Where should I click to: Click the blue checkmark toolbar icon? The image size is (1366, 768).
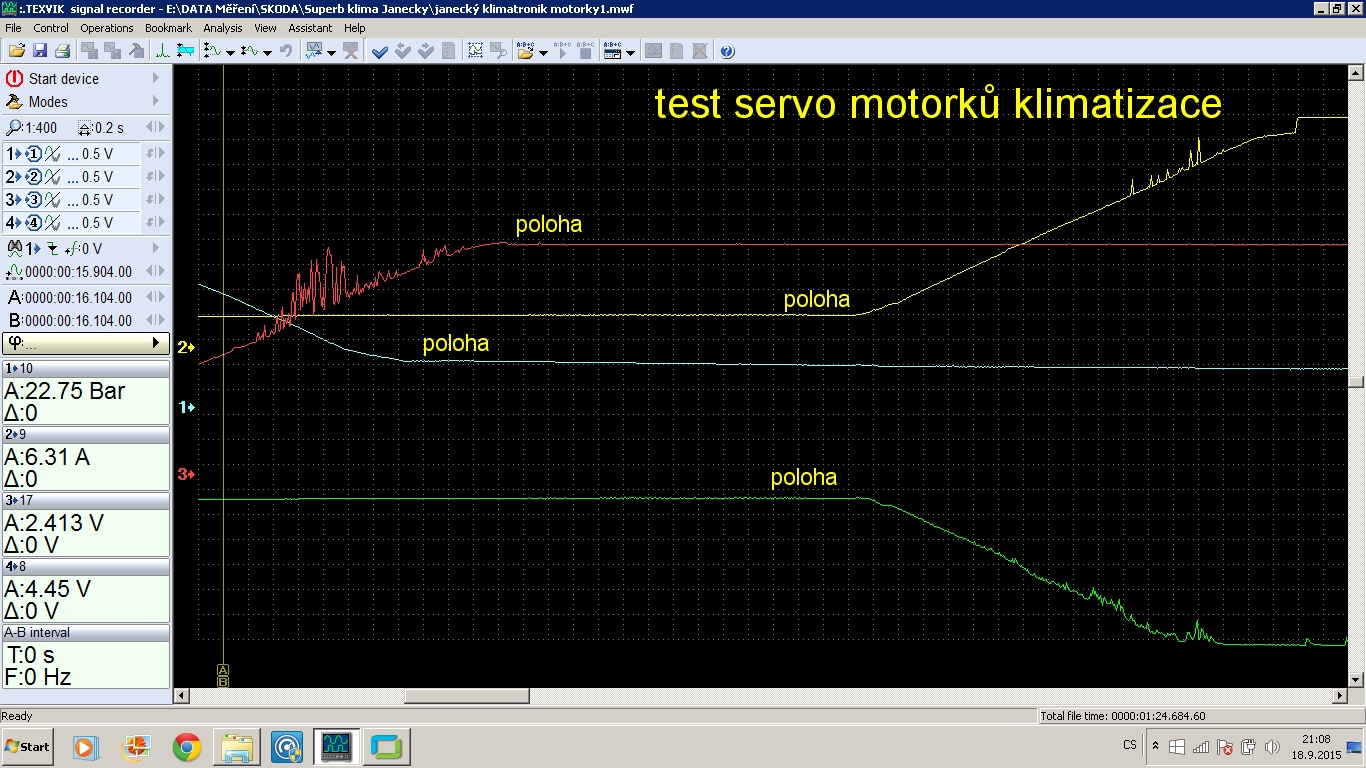pos(380,51)
